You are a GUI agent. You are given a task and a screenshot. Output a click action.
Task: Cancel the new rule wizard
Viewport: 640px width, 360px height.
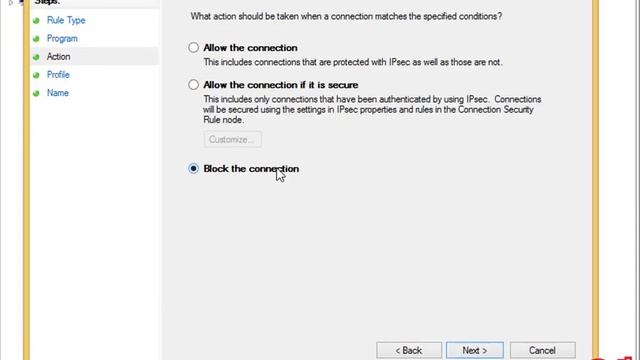(542, 350)
